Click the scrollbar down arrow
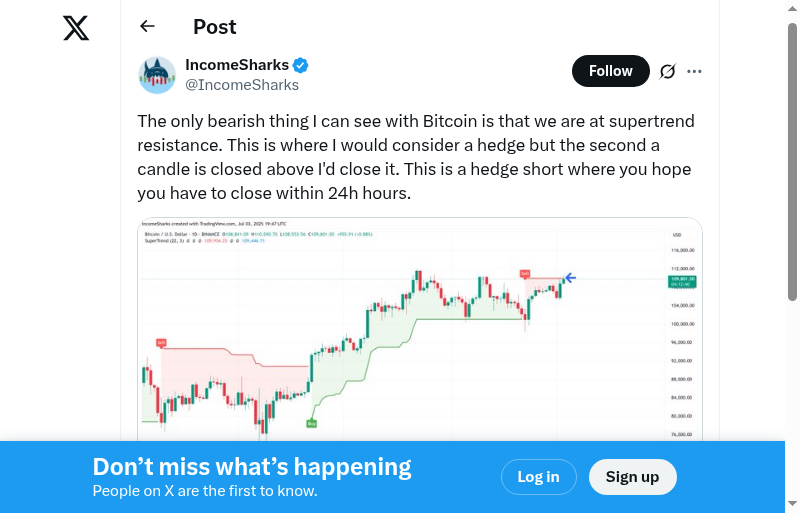This screenshot has width=800, height=513. [793, 505]
